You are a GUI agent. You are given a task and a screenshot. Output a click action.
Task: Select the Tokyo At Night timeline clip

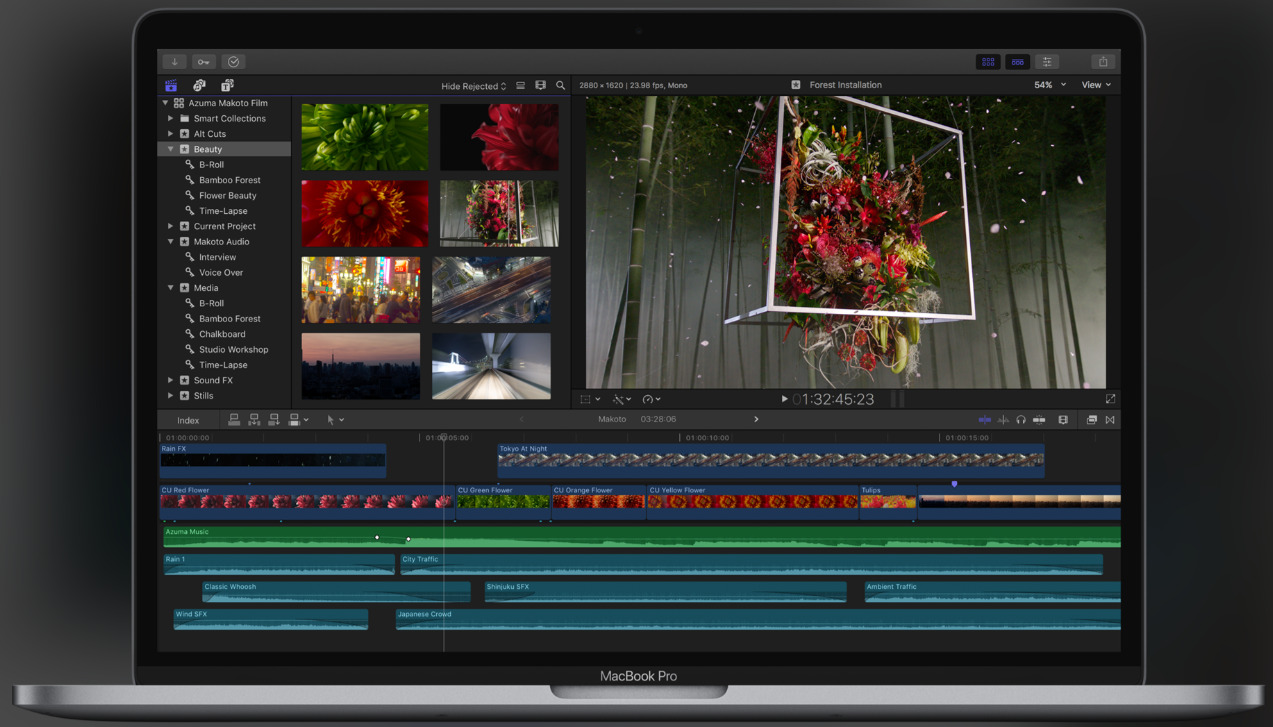point(771,461)
